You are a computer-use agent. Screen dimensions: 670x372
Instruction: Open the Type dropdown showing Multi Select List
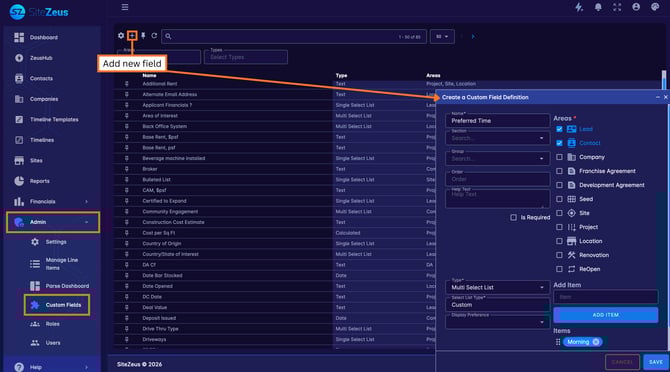tap(497, 287)
